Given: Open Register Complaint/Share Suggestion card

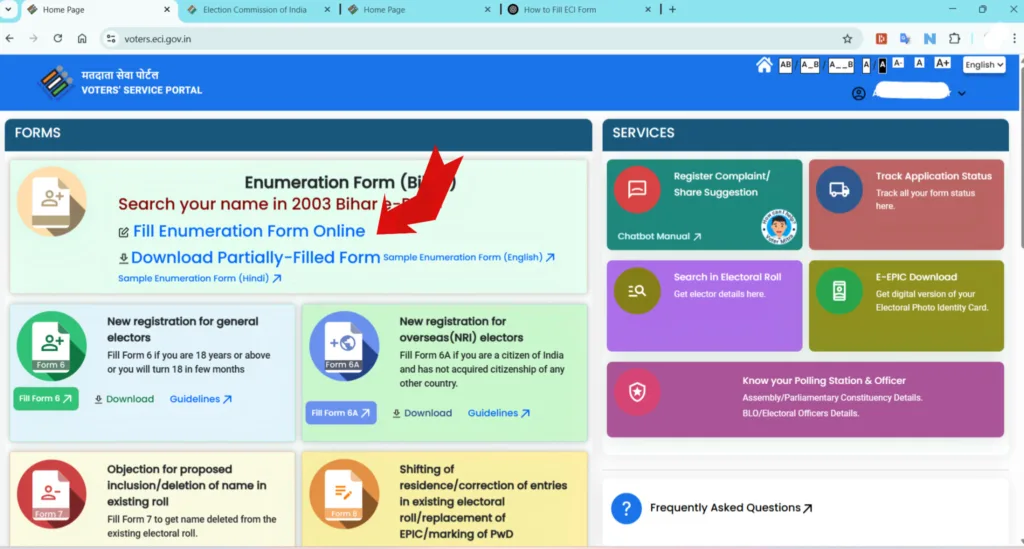Looking at the screenshot, I should pyautogui.click(x=704, y=204).
